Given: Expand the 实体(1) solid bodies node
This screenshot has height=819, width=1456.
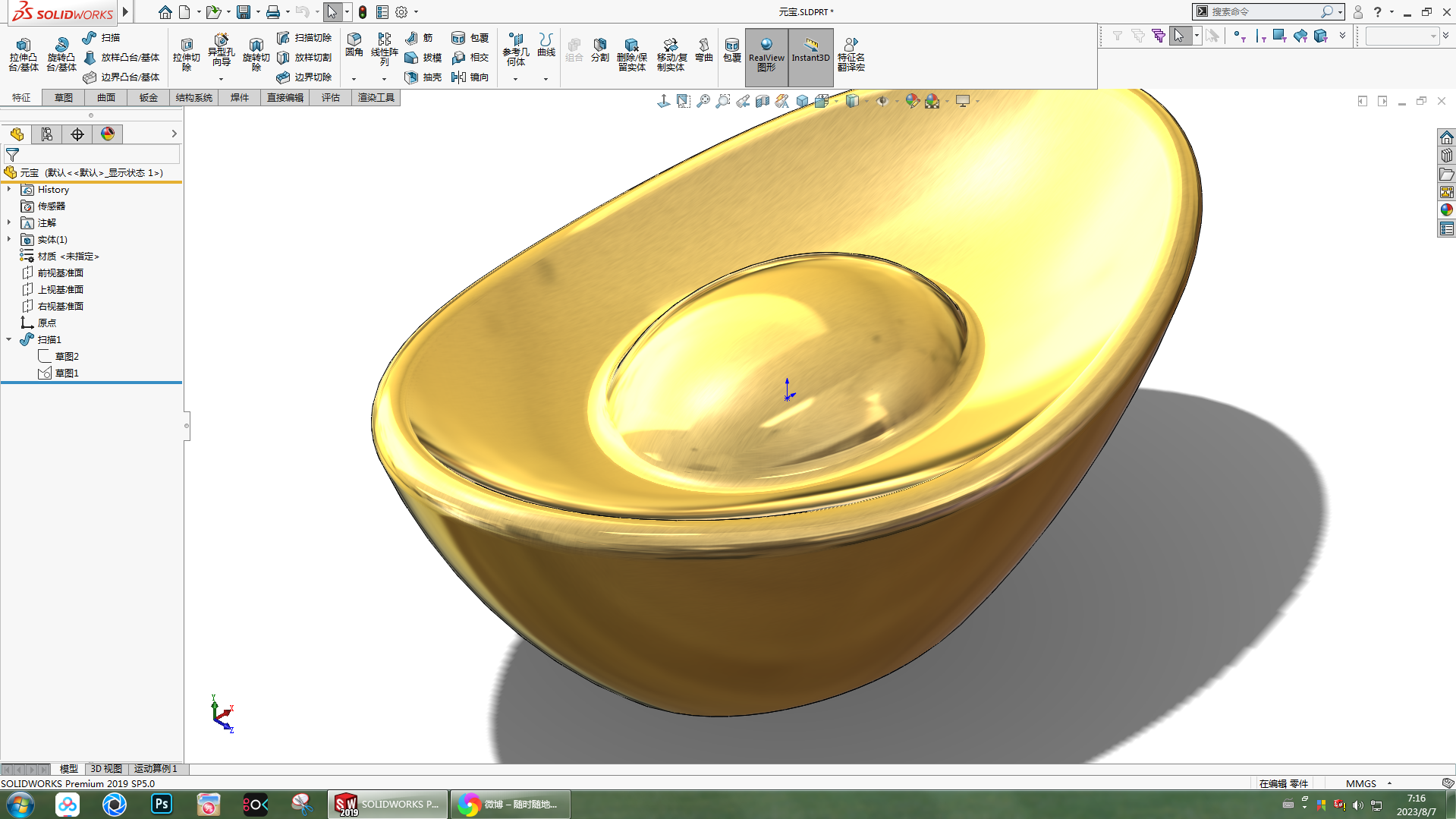Looking at the screenshot, I should pos(9,239).
